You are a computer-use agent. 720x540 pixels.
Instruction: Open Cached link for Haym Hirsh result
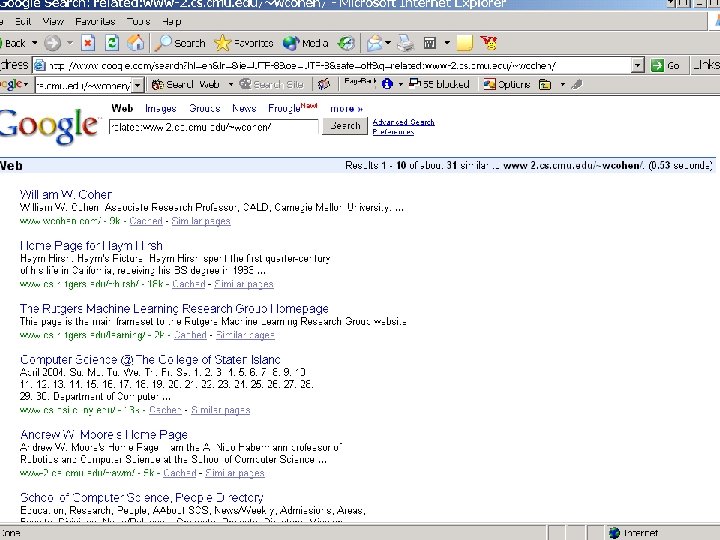pos(188,284)
